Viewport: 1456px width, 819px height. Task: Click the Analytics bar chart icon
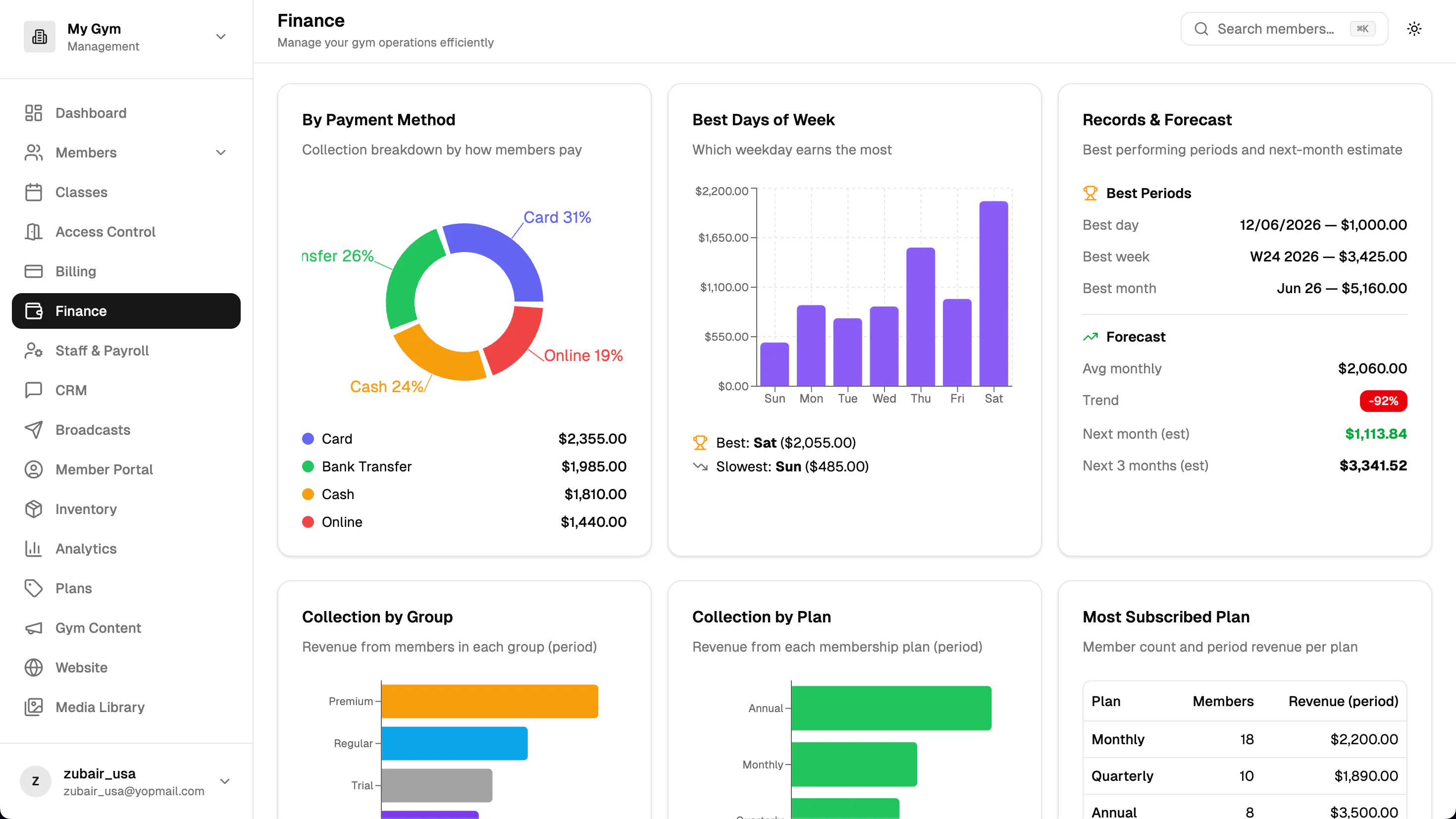33,548
